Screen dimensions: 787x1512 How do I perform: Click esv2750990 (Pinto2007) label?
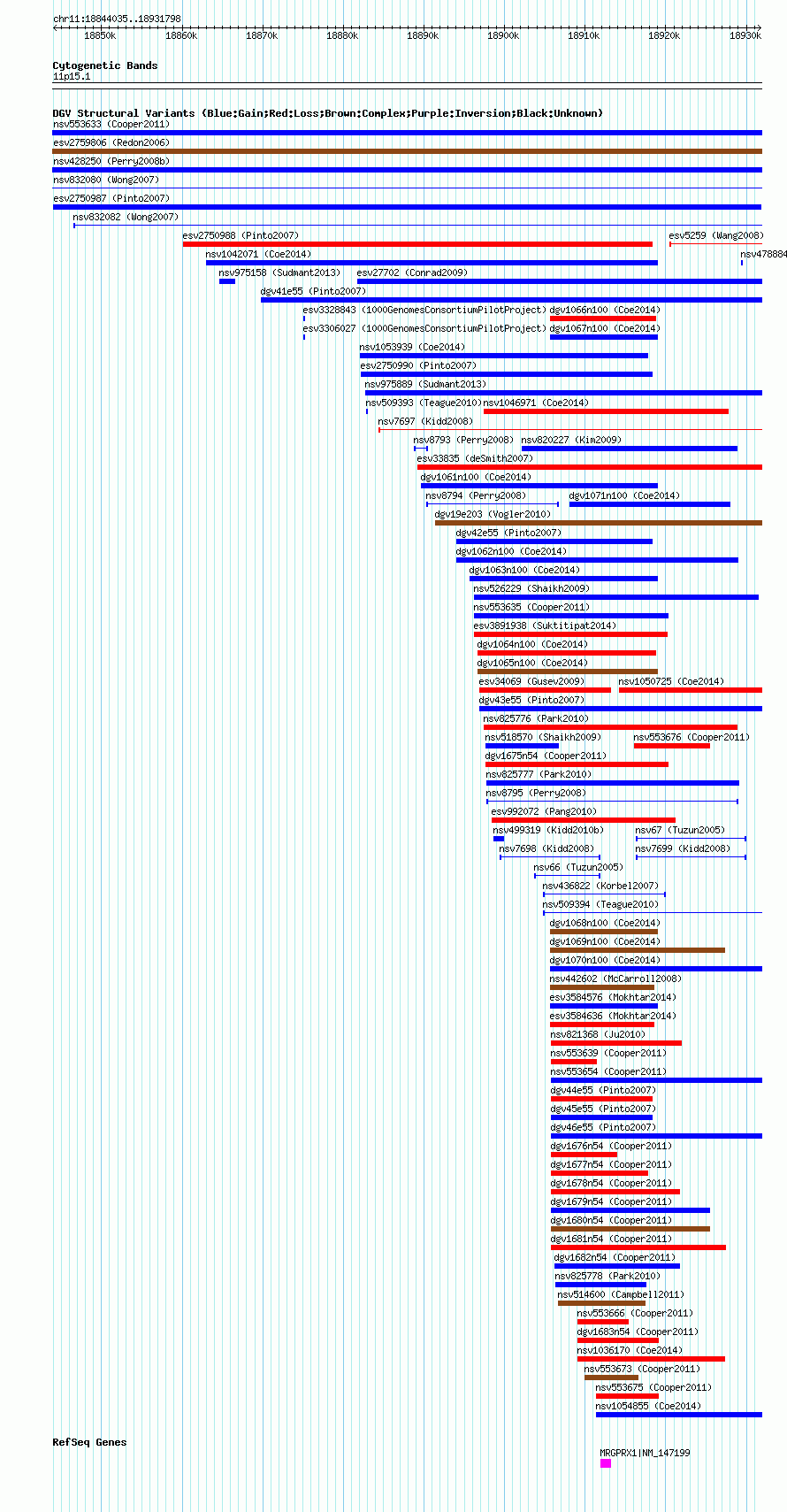418,365
